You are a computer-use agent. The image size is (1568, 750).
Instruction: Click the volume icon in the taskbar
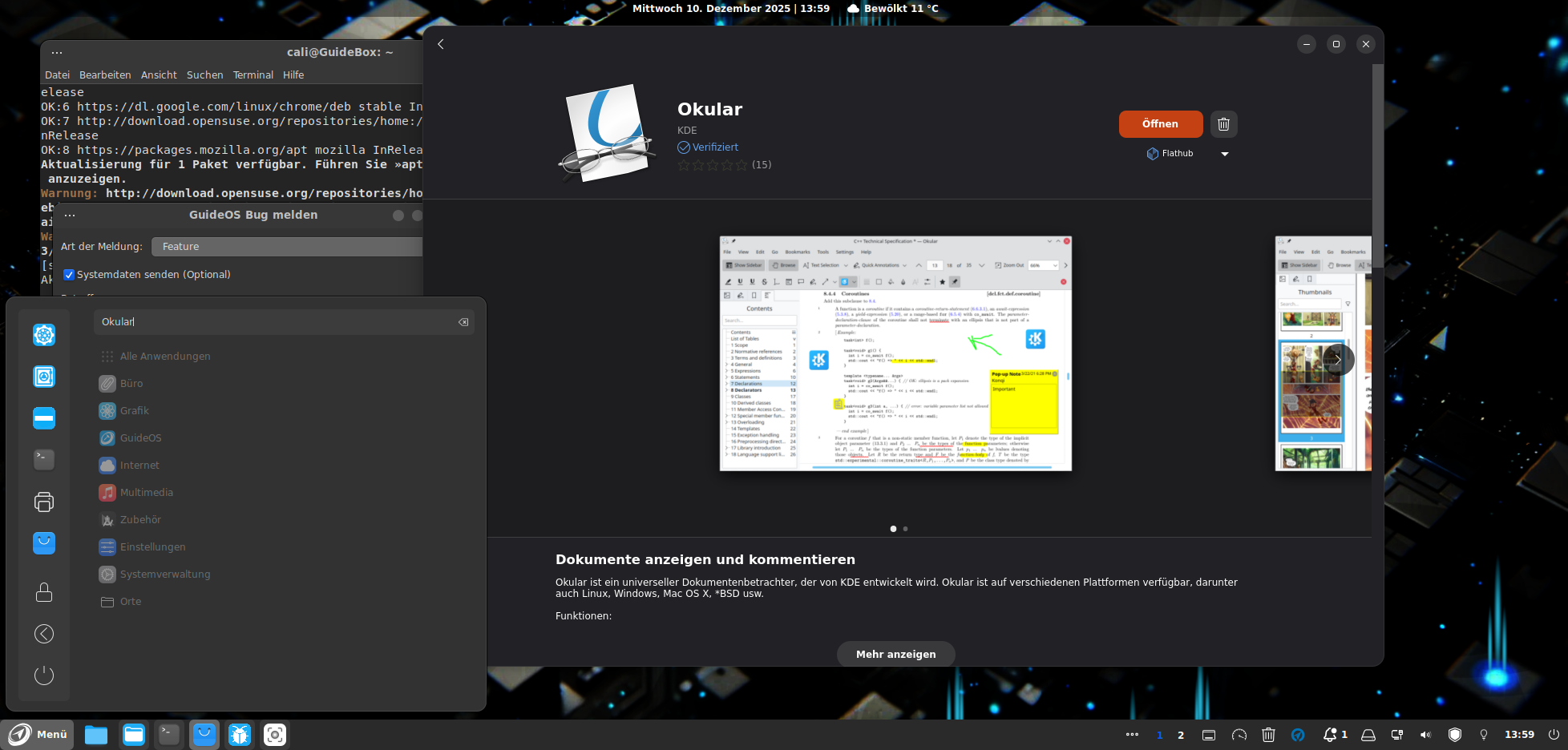[1425, 735]
